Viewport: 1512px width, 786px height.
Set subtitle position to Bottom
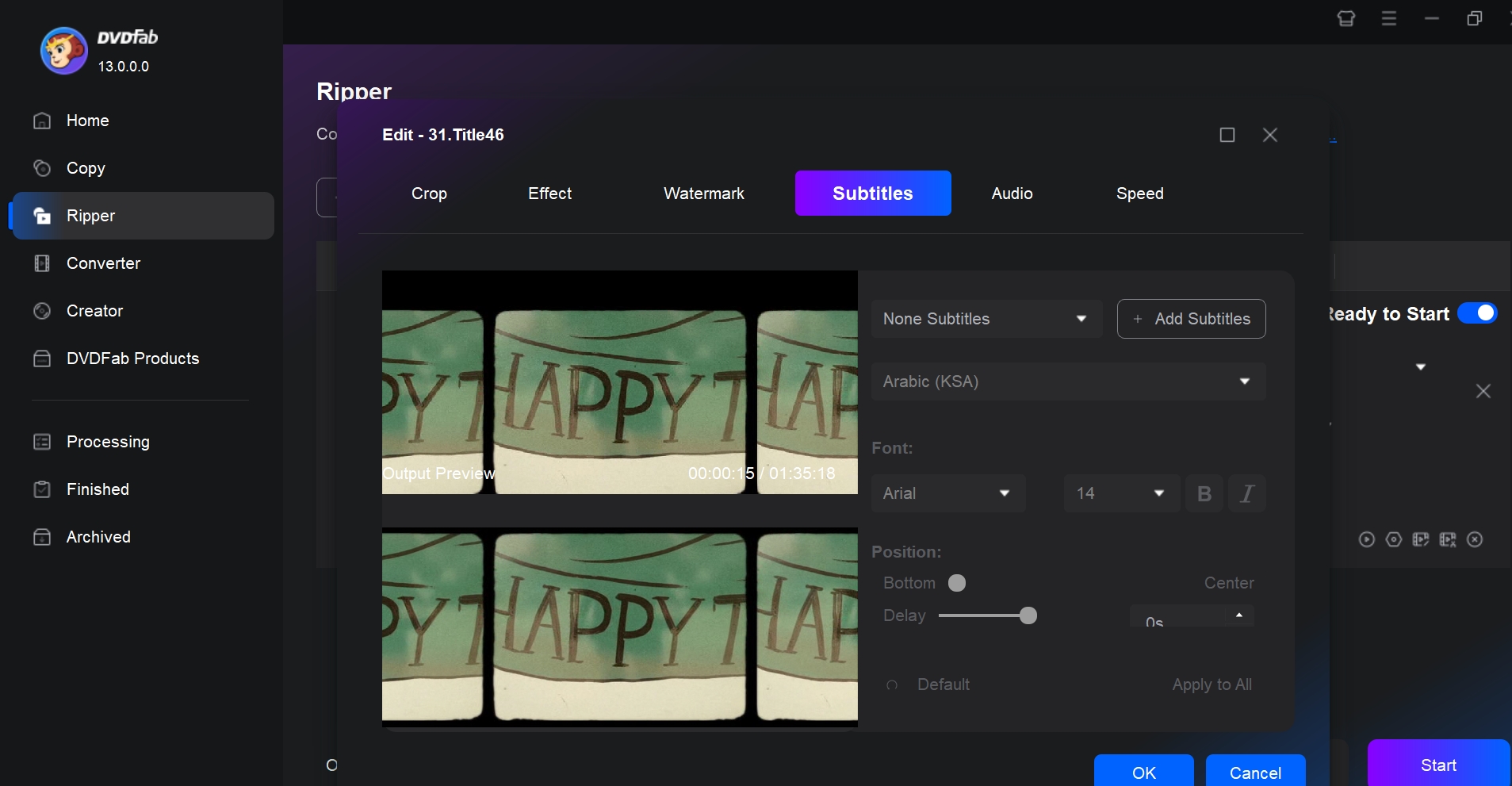955,583
